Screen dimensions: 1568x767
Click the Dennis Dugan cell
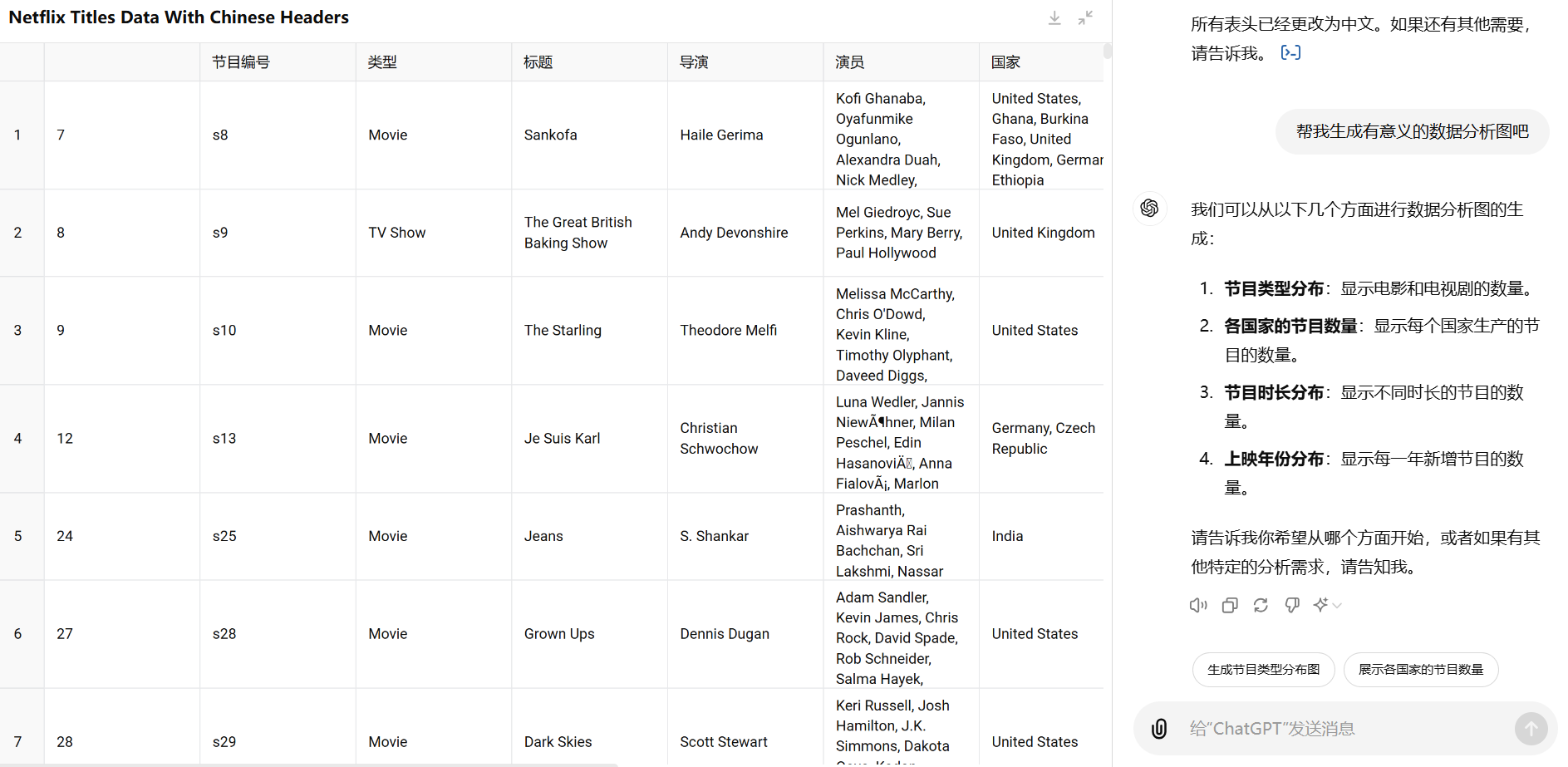click(745, 633)
